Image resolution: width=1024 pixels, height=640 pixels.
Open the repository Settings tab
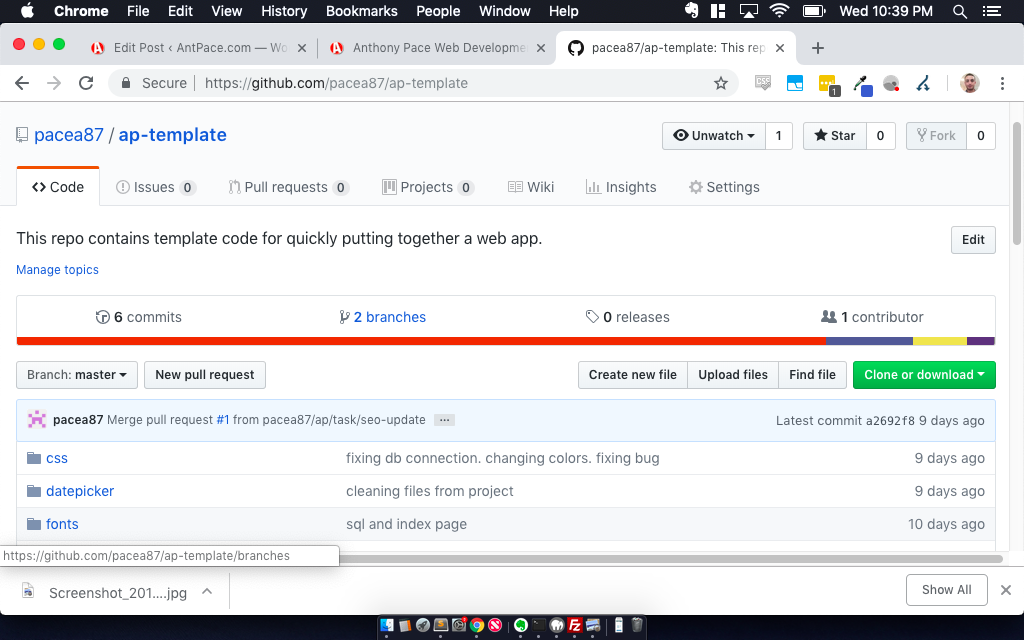[x=724, y=187]
